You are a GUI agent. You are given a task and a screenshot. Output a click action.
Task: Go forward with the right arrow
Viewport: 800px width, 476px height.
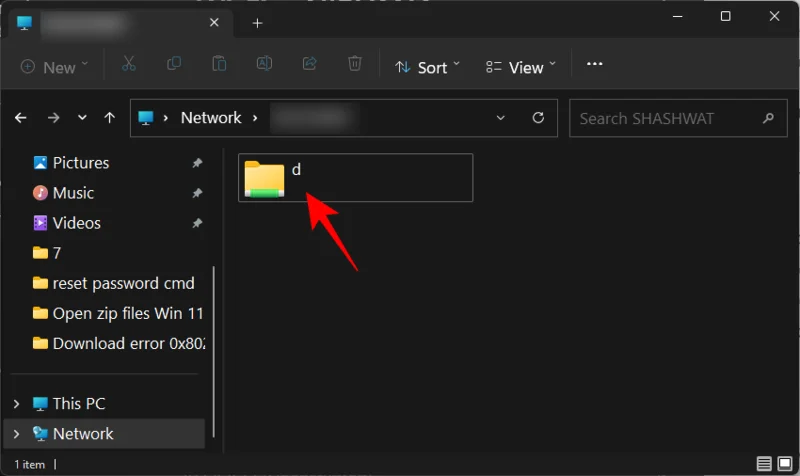point(53,118)
